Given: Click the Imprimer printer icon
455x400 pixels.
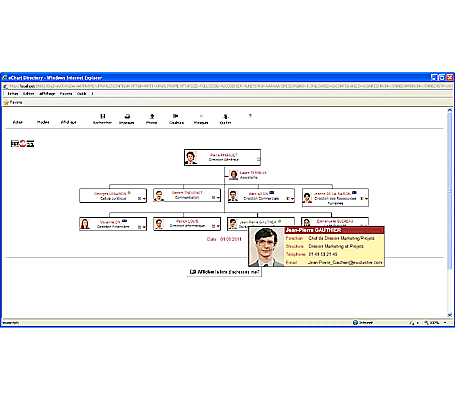Looking at the screenshot, I should coord(127,116).
